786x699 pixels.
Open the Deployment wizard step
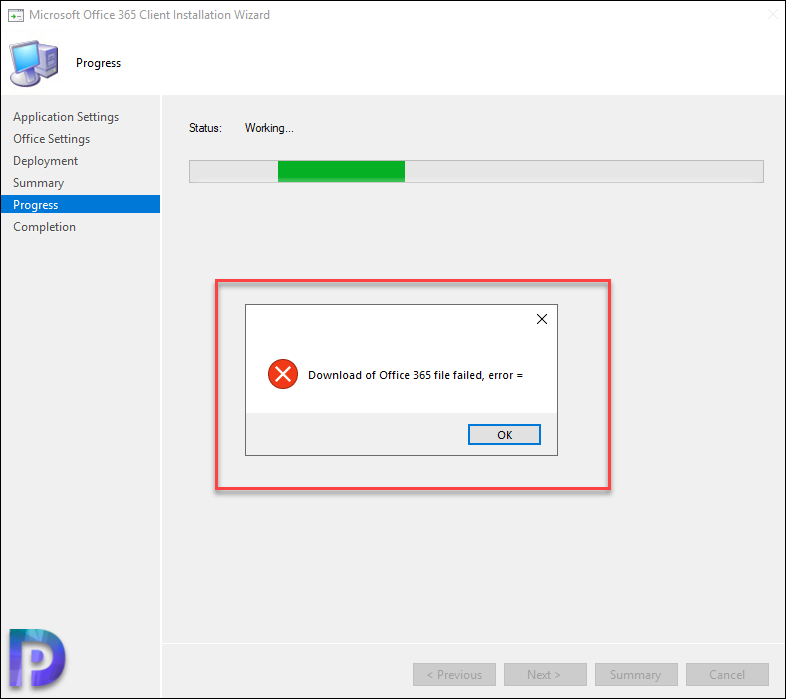[46, 161]
